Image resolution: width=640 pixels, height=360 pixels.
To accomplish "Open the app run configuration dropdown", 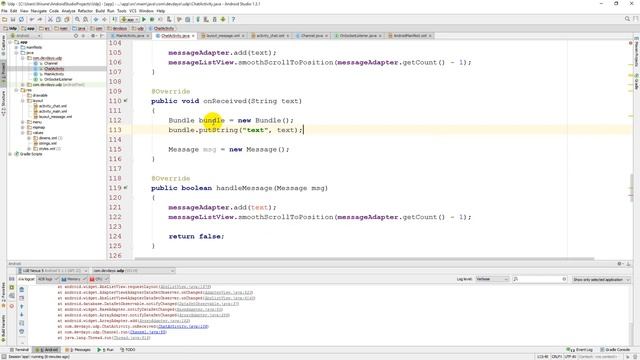I will tap(129, 19).
